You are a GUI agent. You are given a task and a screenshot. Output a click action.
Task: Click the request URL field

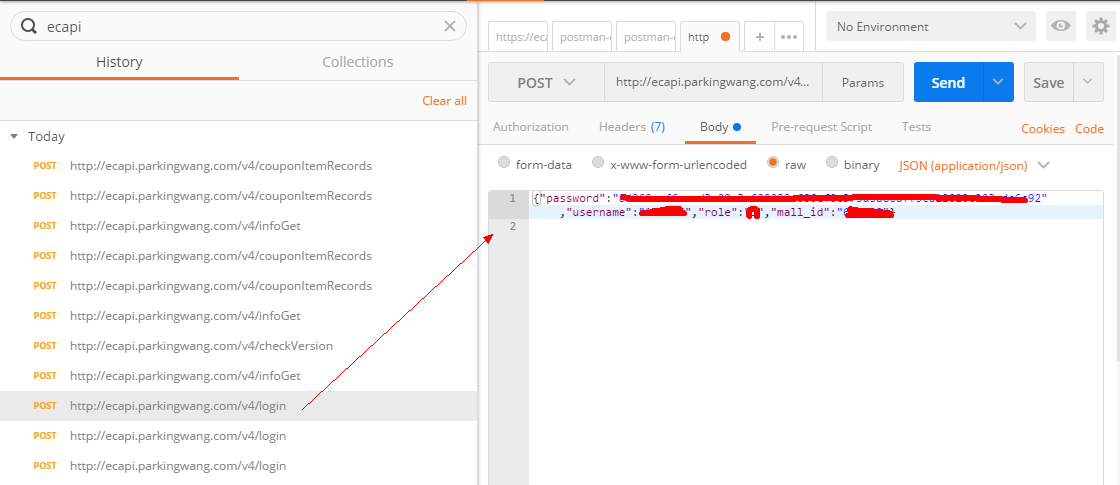point(713,83)
